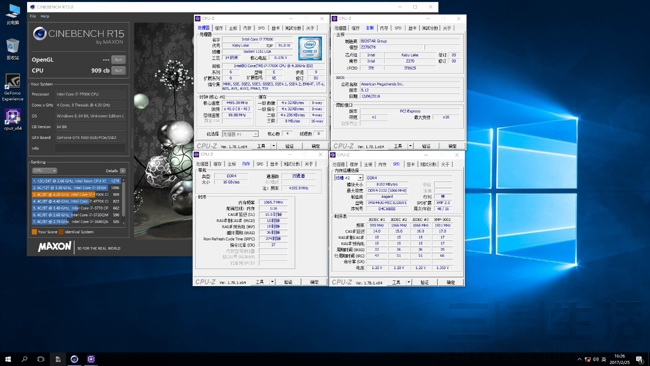
Task: Switch to 关于 tab in CPU-Z mainboard window
Action: (x=446, y=28)
